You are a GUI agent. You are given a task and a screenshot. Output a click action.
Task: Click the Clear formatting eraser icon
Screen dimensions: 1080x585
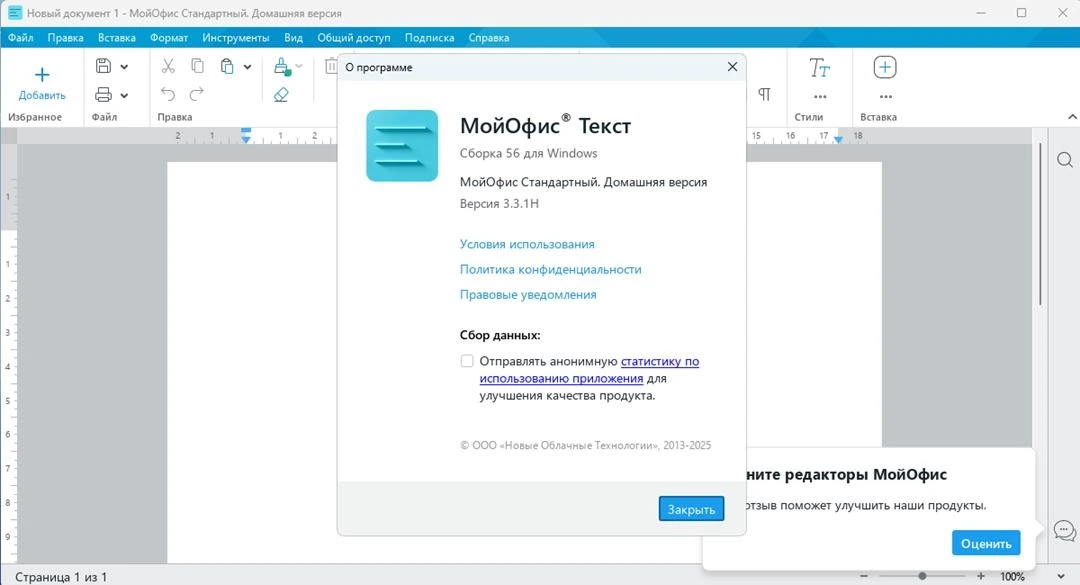click(x=281, y=94)
